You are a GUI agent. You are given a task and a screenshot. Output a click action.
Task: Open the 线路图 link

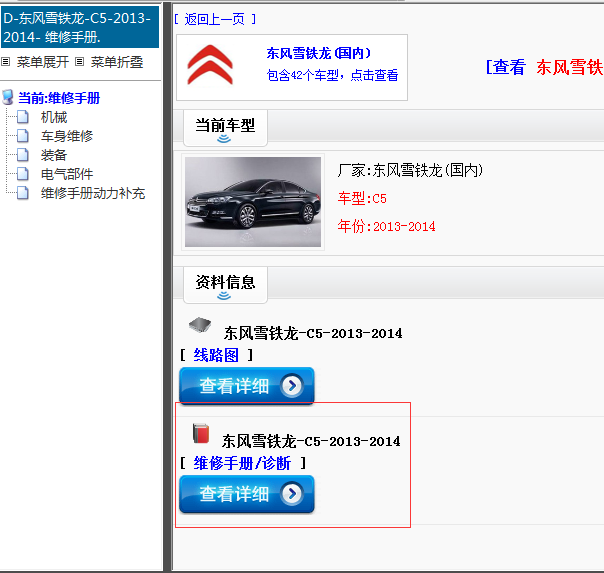click(x=216, y=355)
